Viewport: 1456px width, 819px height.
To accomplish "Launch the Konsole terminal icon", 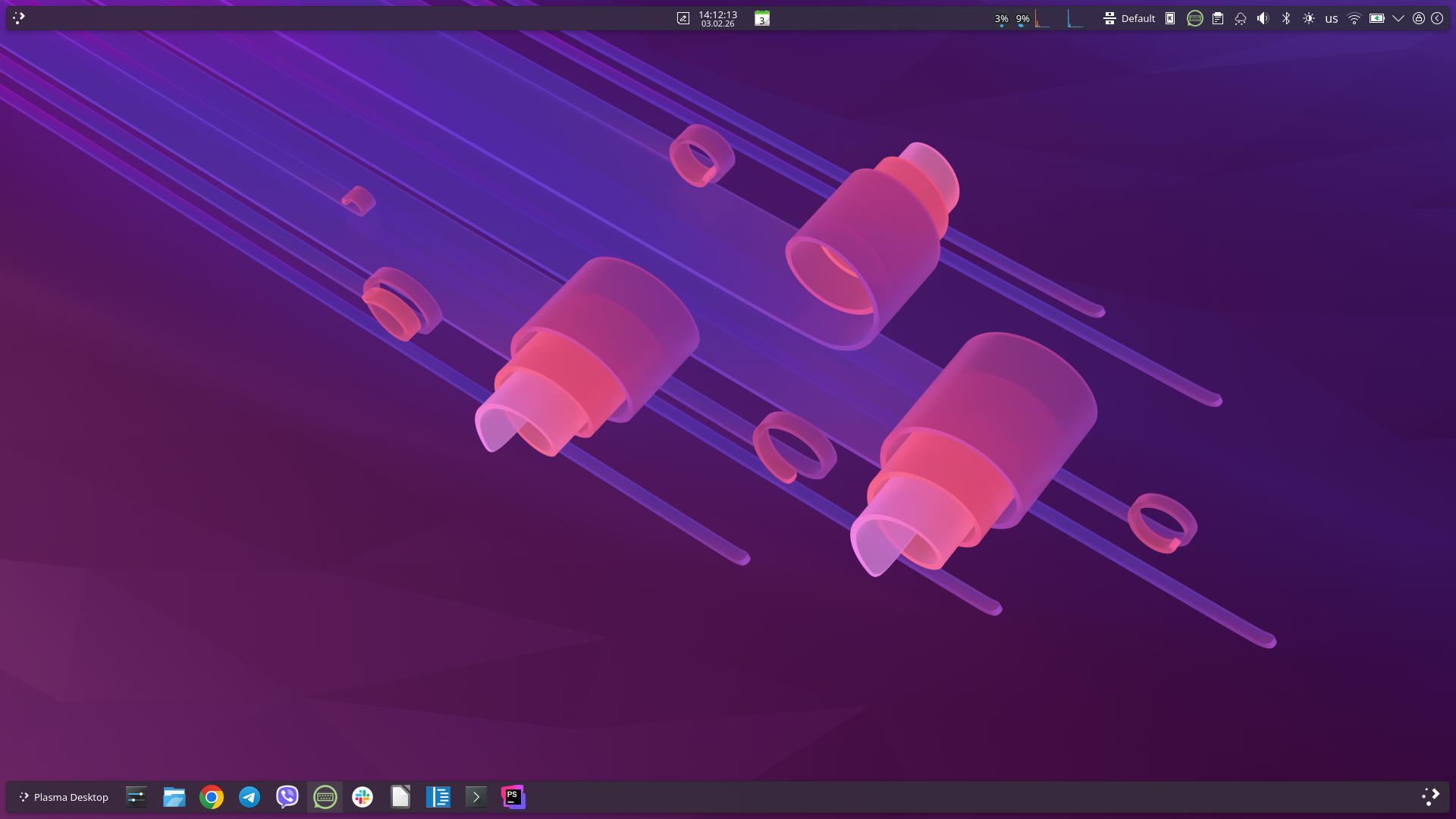I will (x=475, y=797).
